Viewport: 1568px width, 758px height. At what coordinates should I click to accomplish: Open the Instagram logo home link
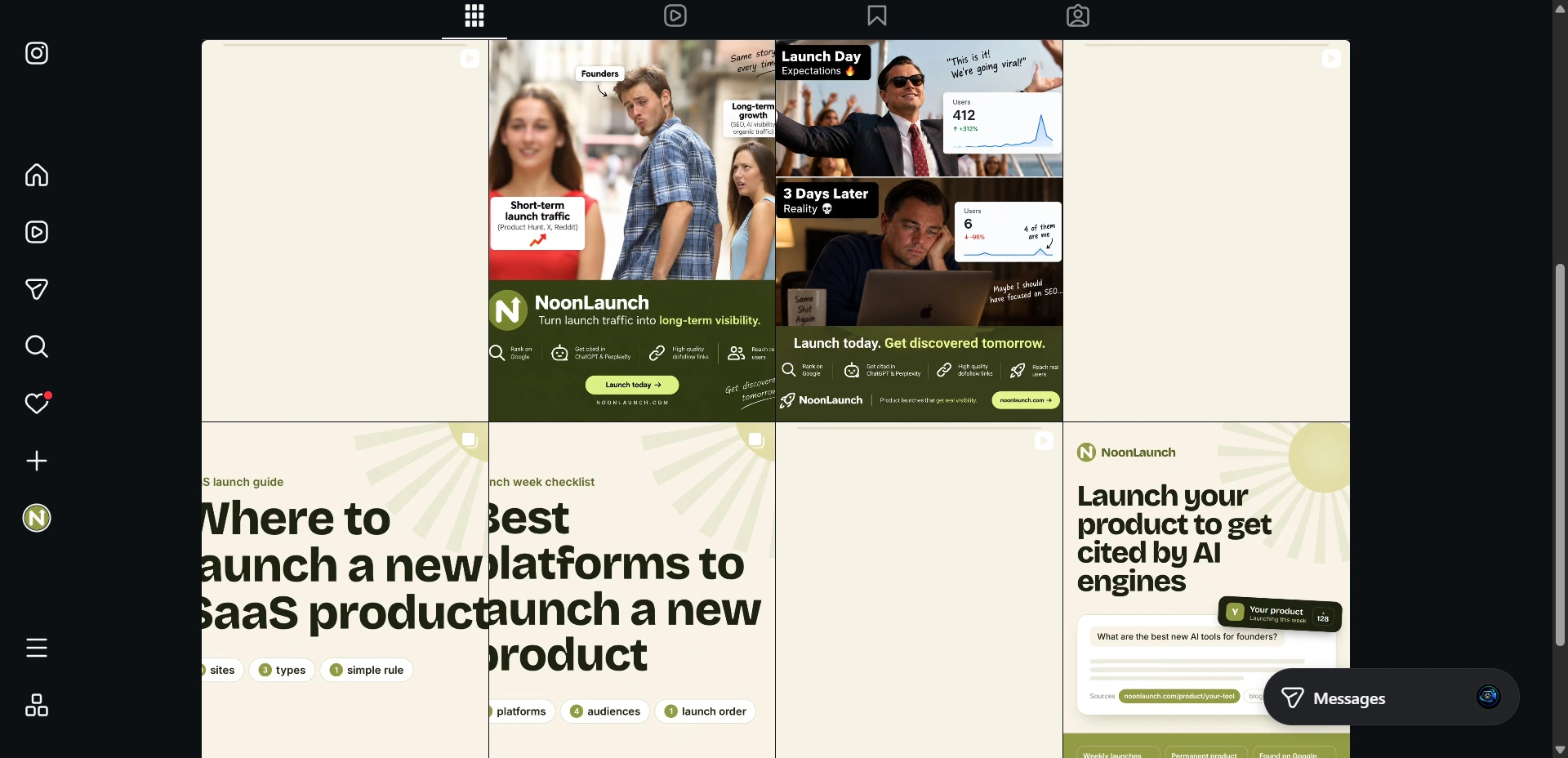tap(37, 53)
